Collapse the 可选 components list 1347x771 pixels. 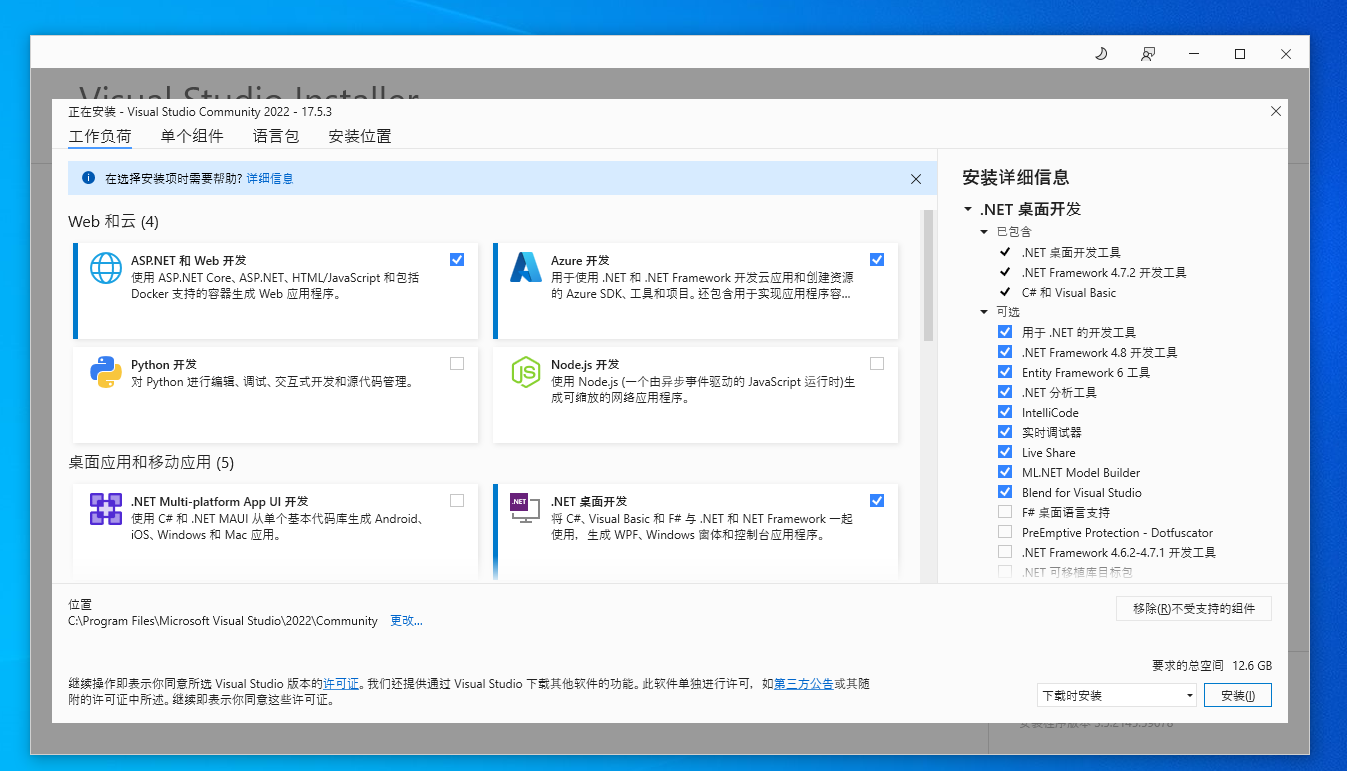coord(983,311)
